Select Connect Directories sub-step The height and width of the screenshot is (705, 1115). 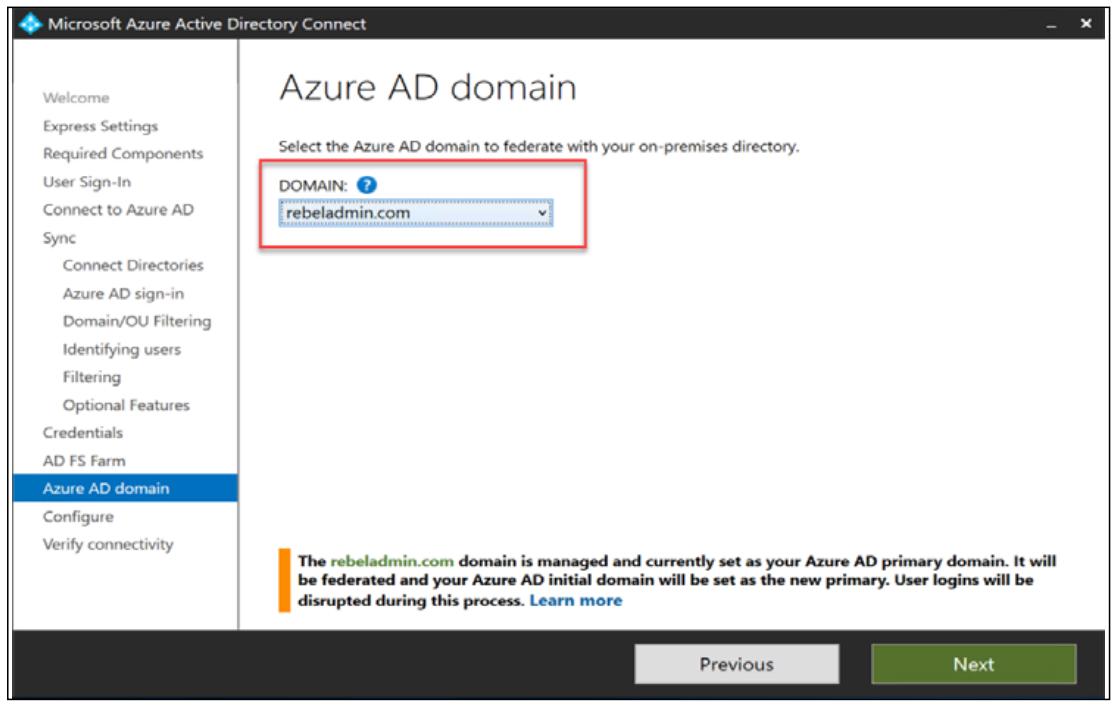click(x=133, y=265)
